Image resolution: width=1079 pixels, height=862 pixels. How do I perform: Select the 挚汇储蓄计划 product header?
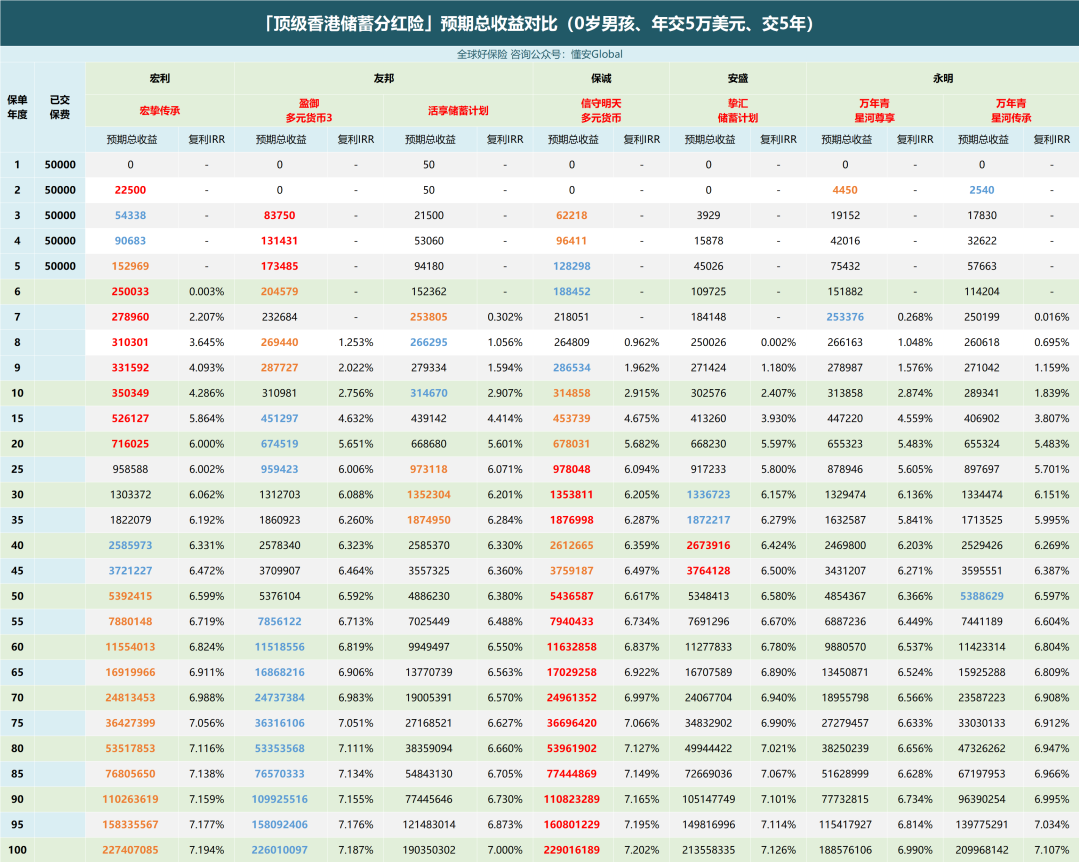(x=738, y=110)
